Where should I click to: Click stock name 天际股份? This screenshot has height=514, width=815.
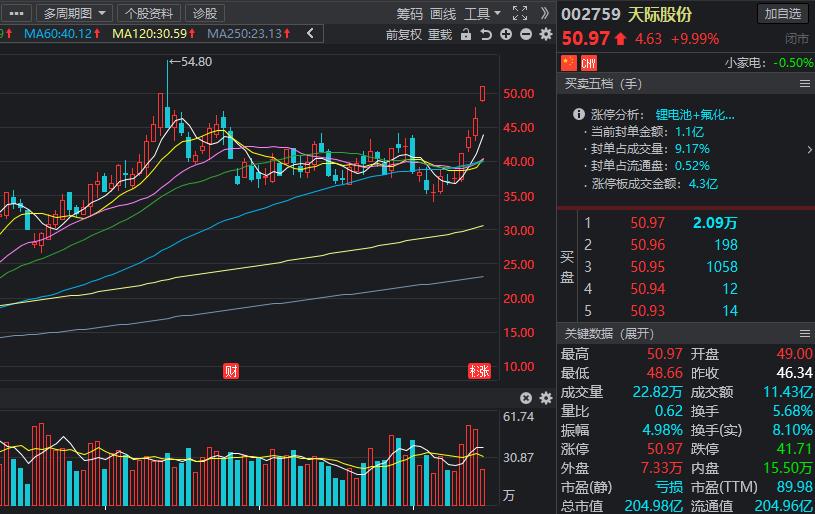(660, 15)
